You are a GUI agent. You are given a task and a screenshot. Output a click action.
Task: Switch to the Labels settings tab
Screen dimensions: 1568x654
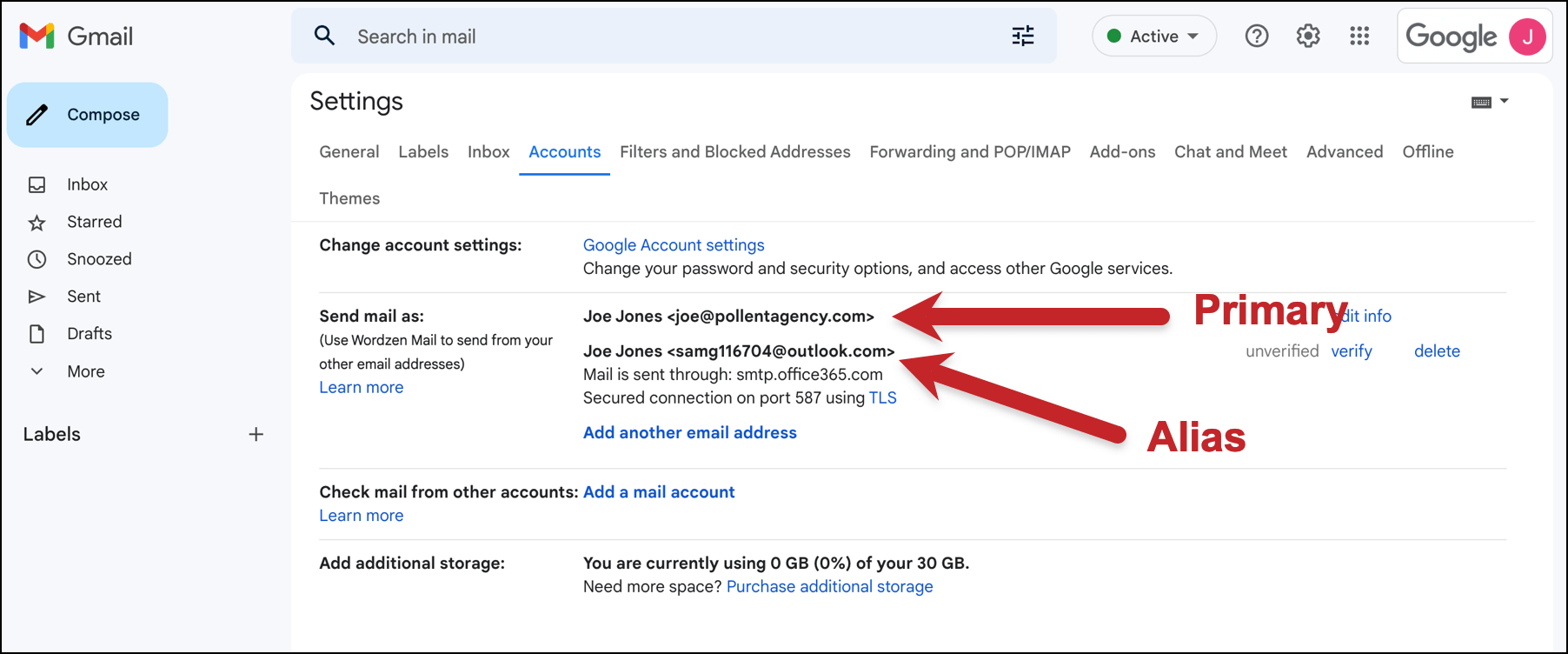(423, 151)
